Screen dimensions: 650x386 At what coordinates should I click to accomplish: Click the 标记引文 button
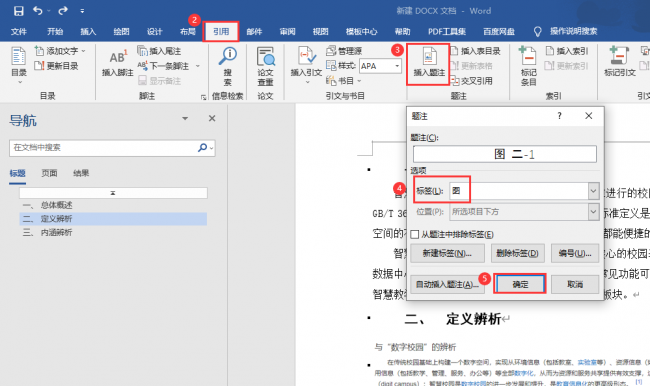(619, 62)
